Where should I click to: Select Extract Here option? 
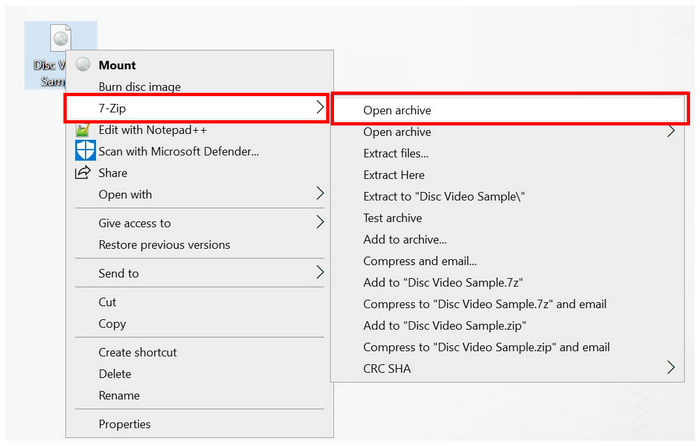click(x=394, y=175)
